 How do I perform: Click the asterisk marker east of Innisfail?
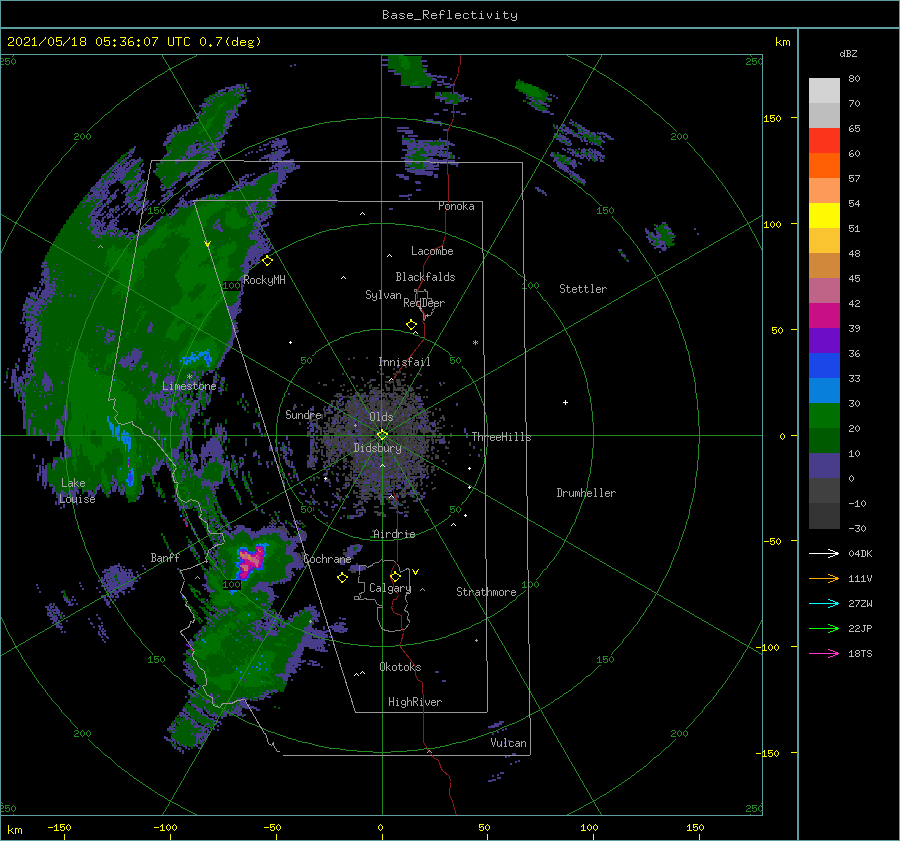(475, 343)
